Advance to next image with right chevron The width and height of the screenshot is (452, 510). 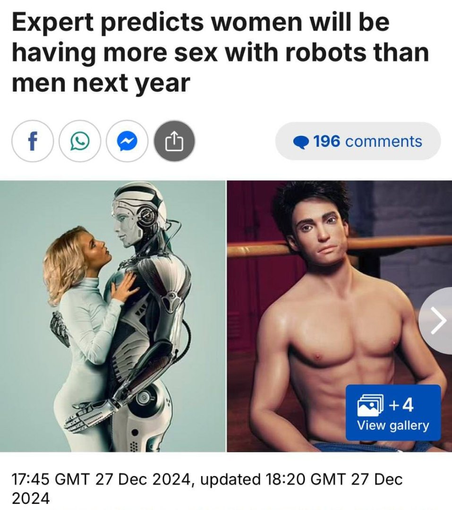tap(438, 321)
